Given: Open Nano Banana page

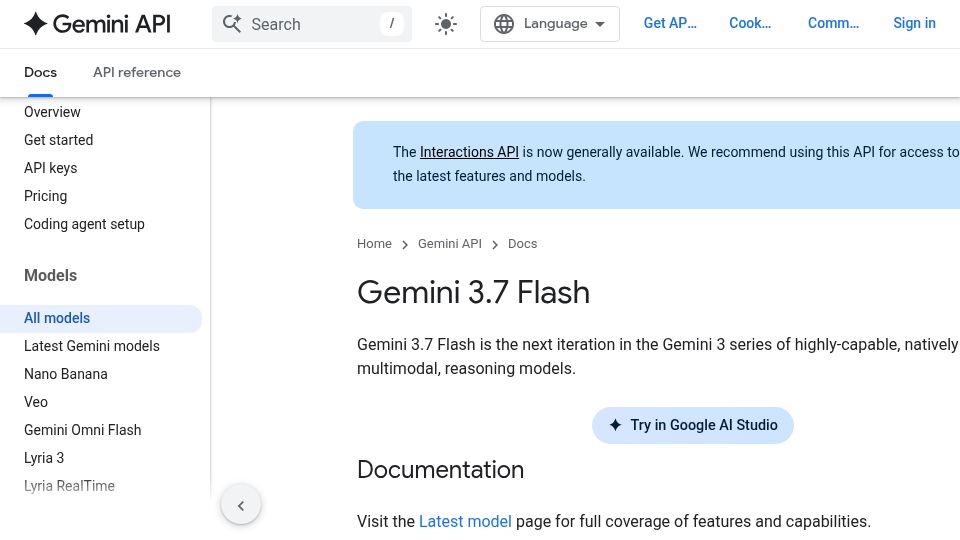Looking at the screenshot, I should coord(66,374).
